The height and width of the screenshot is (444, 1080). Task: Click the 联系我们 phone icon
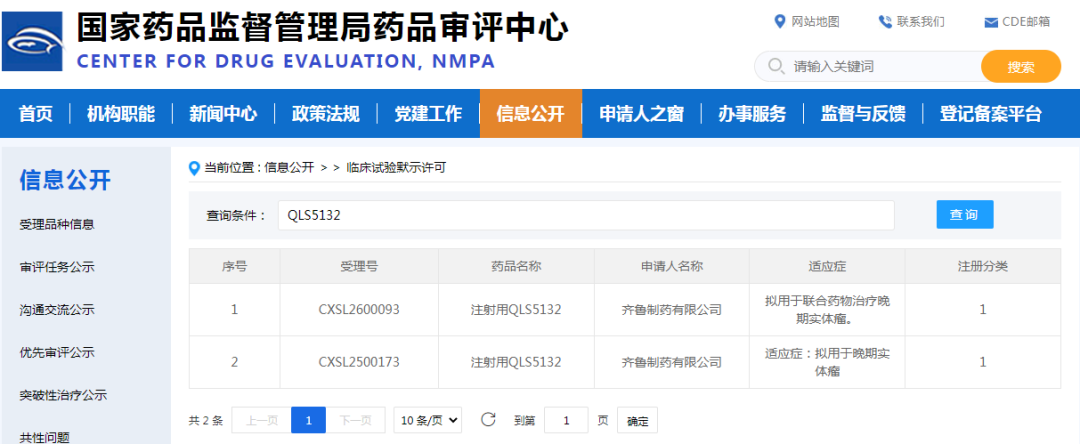point(885,22)
